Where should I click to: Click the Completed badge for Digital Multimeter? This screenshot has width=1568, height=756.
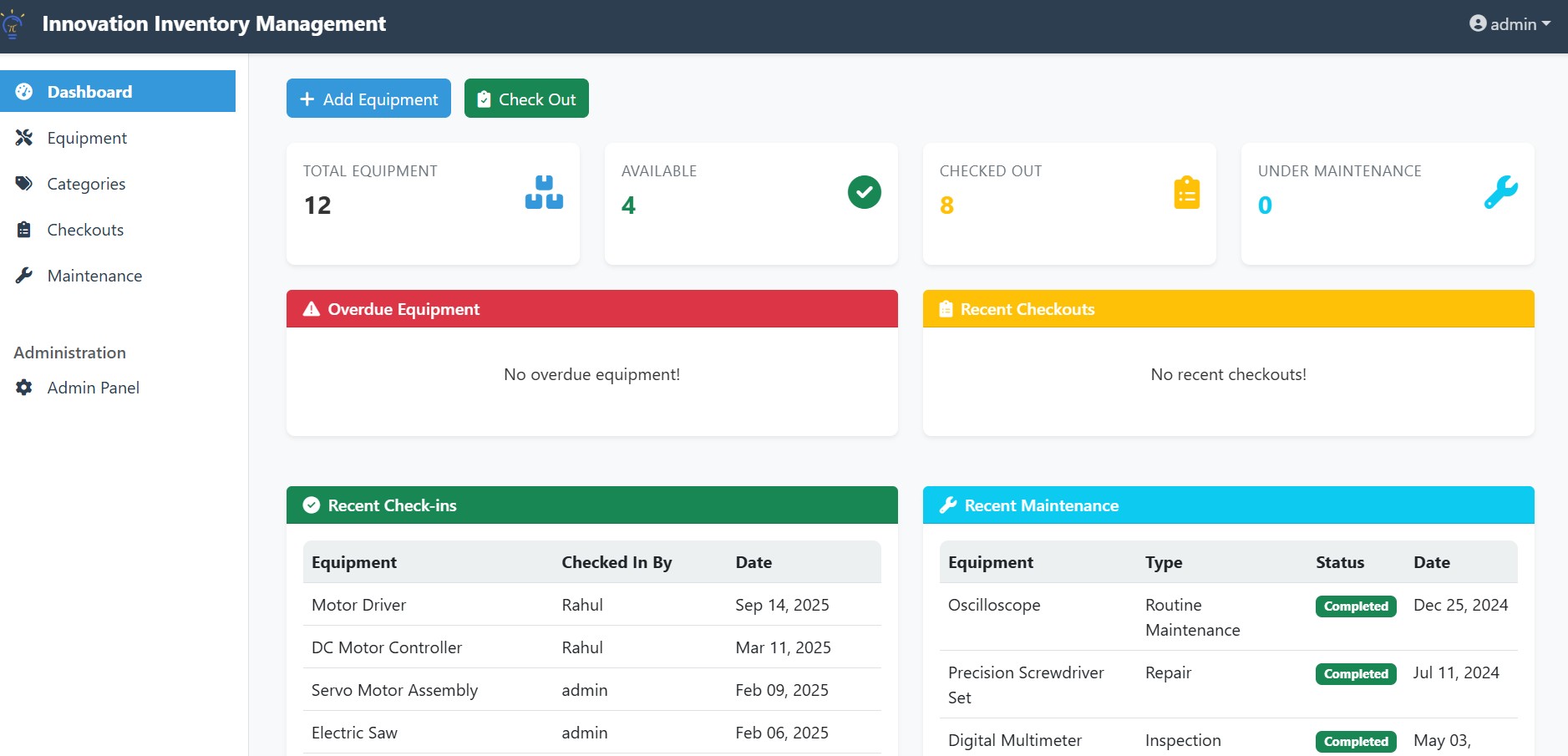point(1356,742)
